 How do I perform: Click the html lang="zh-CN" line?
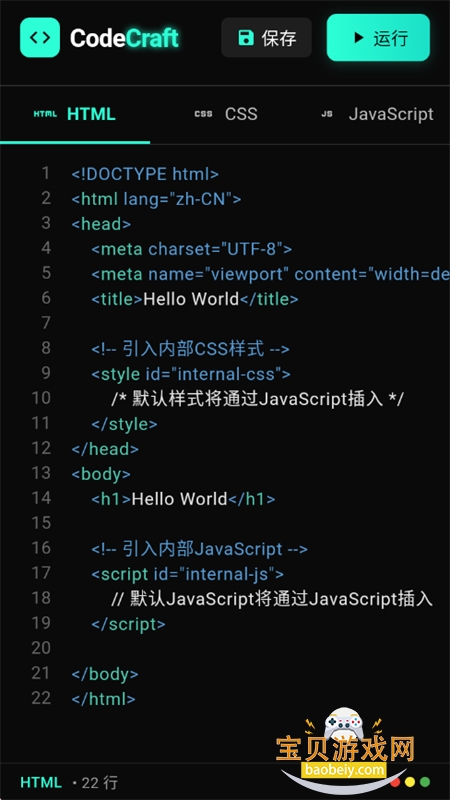point(156,199)
